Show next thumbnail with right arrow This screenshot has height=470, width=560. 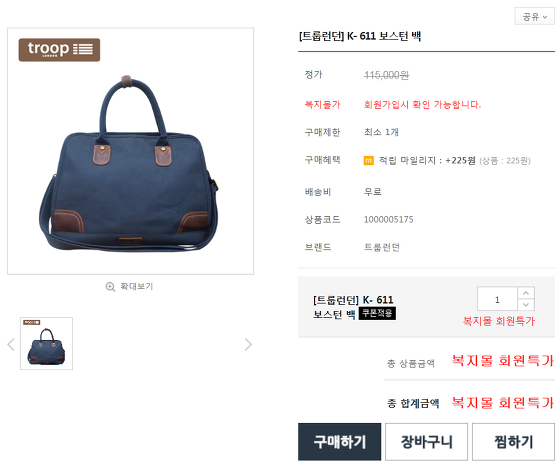[x=248, y=344]
